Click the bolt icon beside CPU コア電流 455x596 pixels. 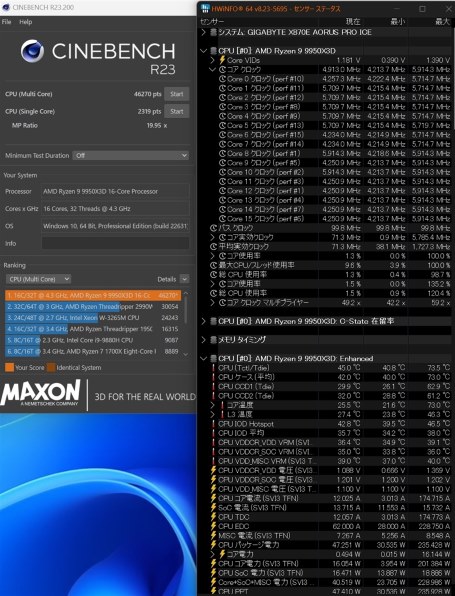tap(213, 498)
